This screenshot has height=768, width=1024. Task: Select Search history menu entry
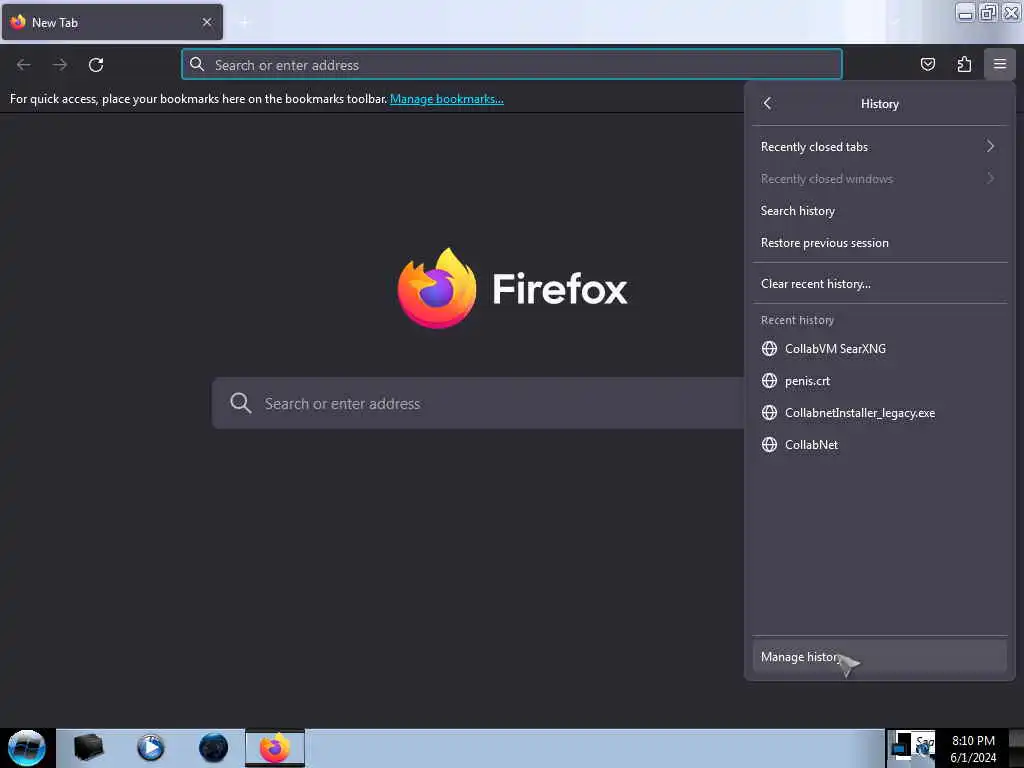[x=879, y=210]
